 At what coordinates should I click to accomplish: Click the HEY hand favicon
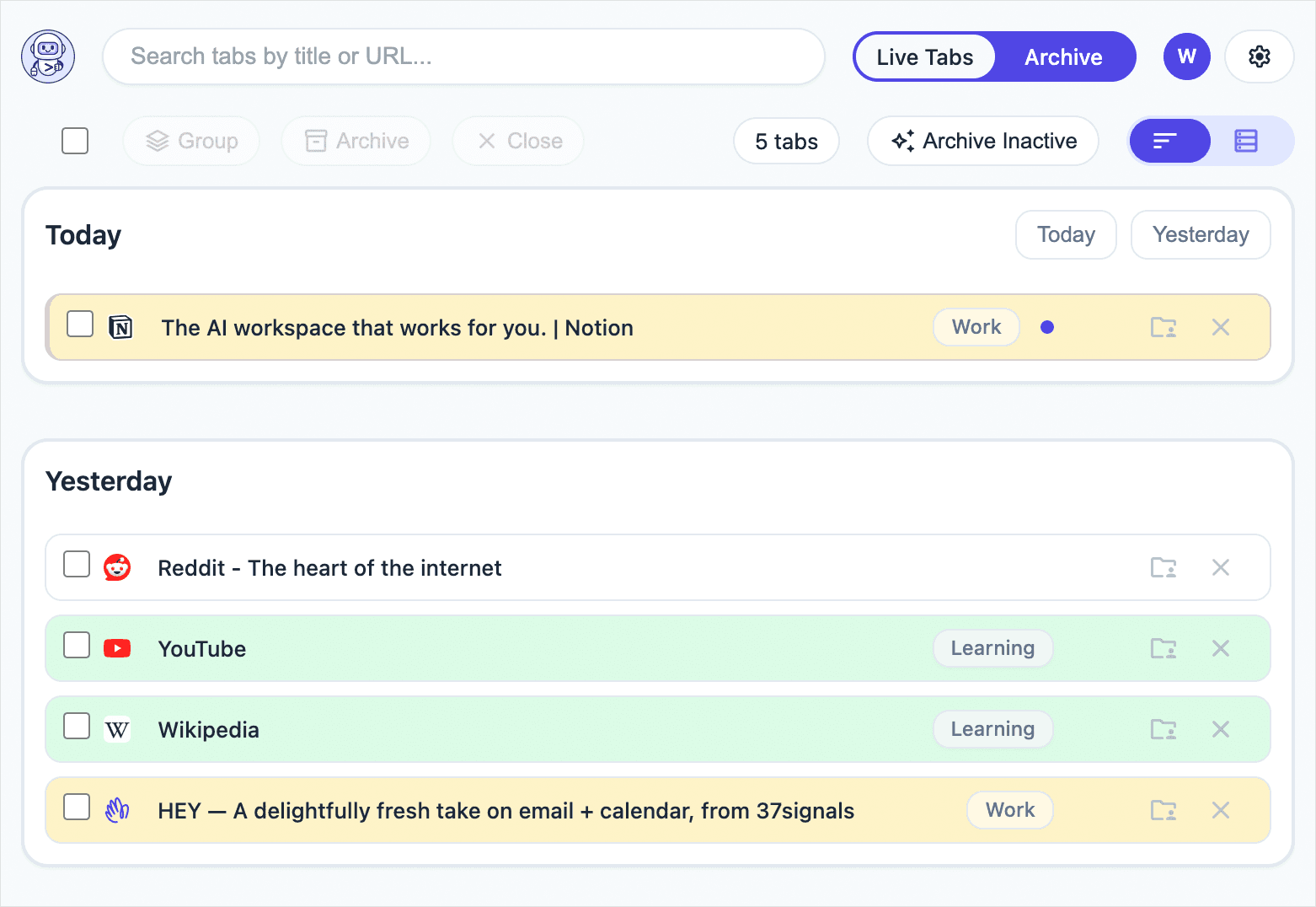click(x=117, y=810)
